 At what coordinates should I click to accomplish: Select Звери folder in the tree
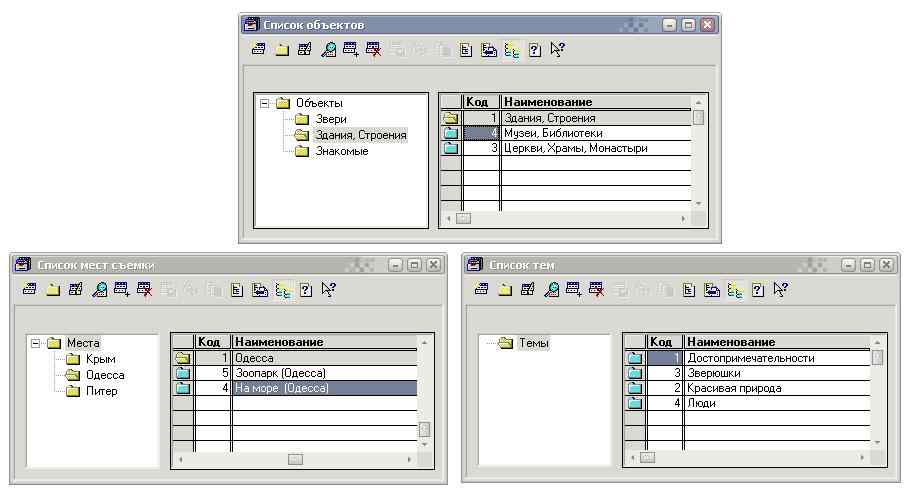[331, 119]
